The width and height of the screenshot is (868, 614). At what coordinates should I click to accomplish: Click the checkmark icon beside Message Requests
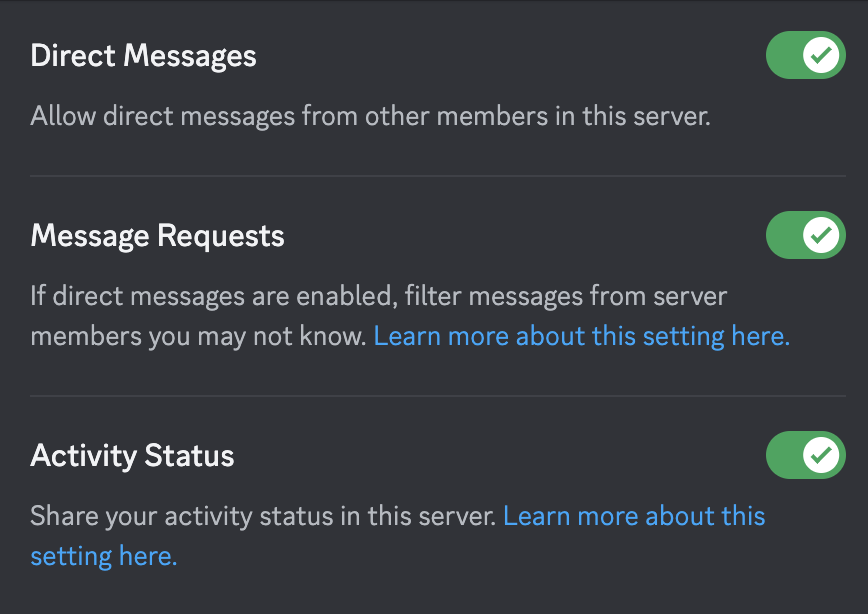coord(822,235)
